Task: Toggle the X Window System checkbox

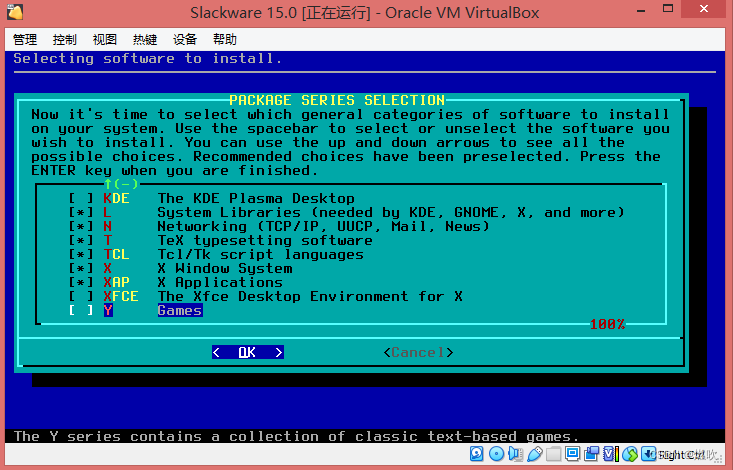Action: (81, 268)
